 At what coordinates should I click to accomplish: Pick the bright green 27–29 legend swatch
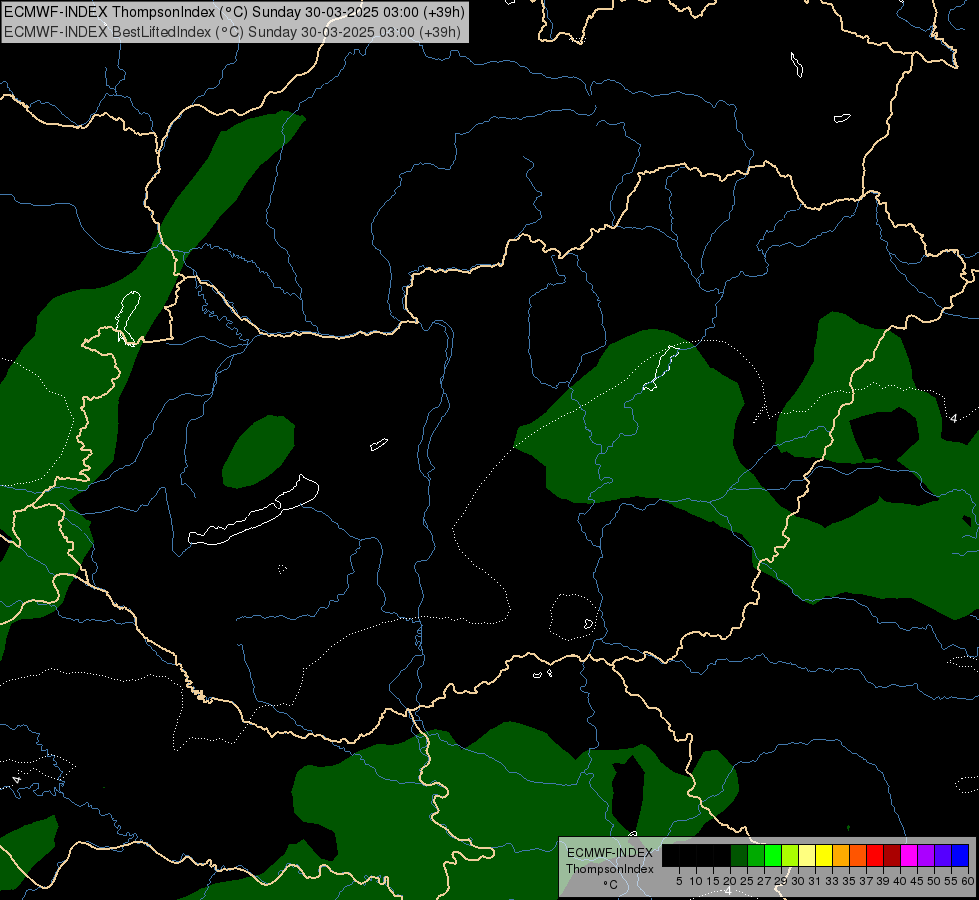772,855
